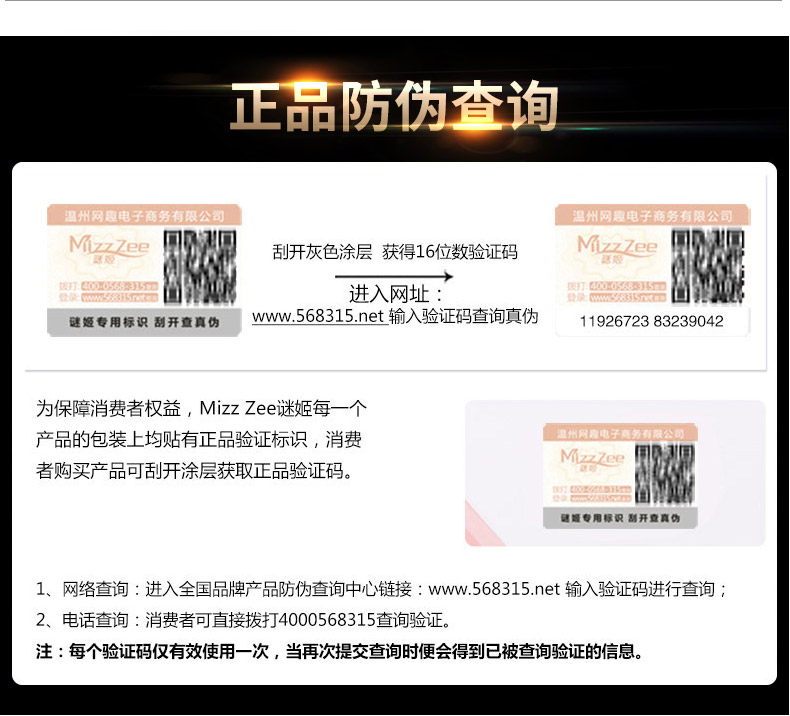Click the bottom label sticker on the box
790x716 pixels.
(x=620, y=476)
